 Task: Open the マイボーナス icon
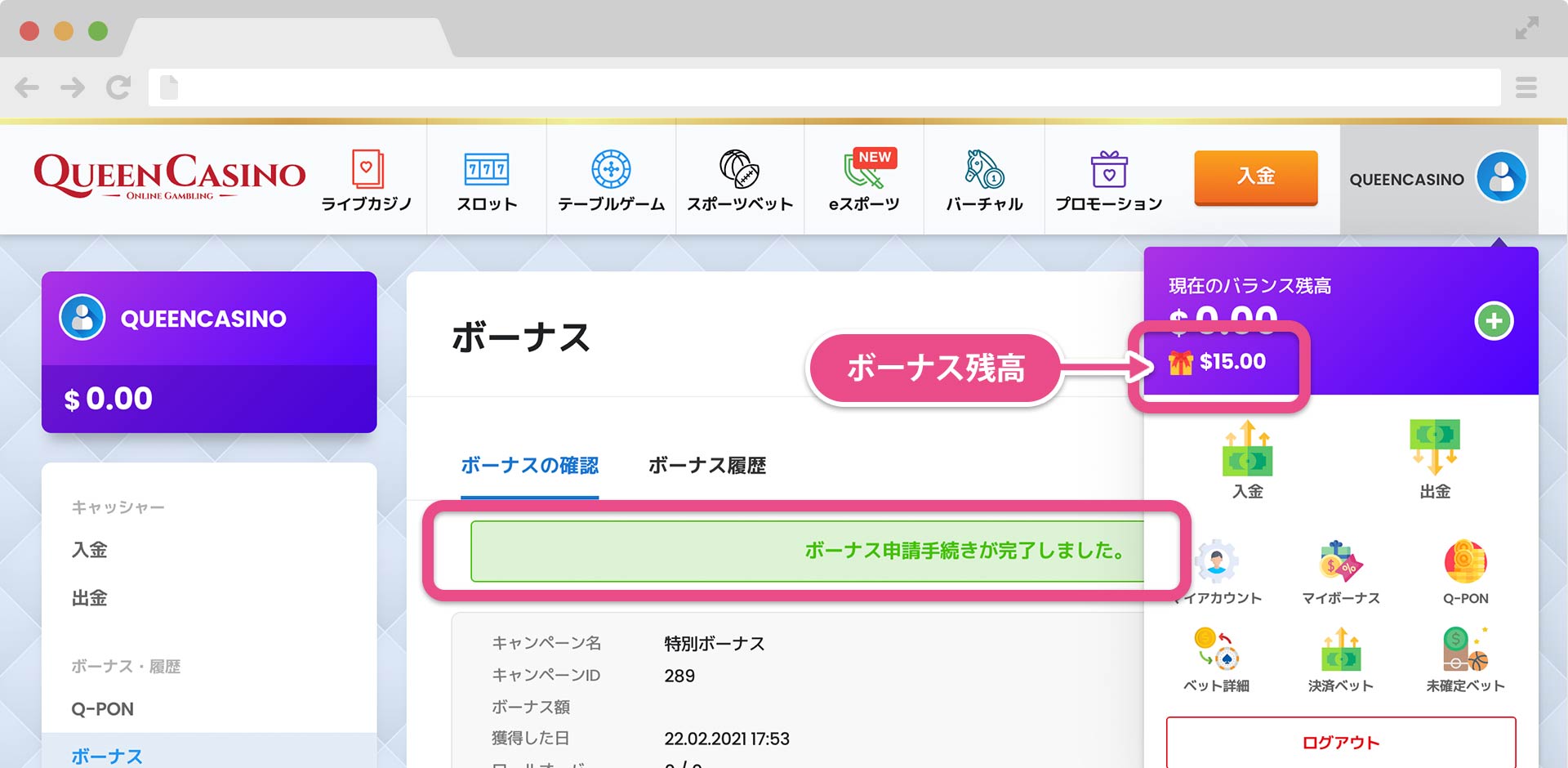click(1341, 561)
